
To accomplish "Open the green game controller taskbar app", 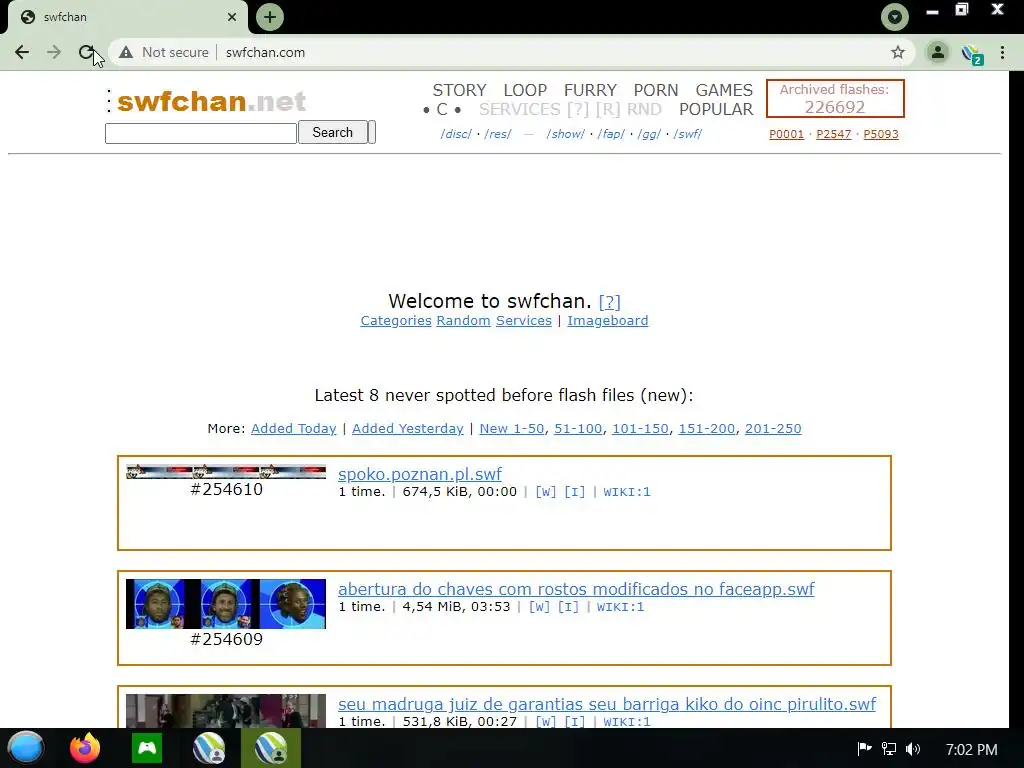I will (x=147, y=748).
